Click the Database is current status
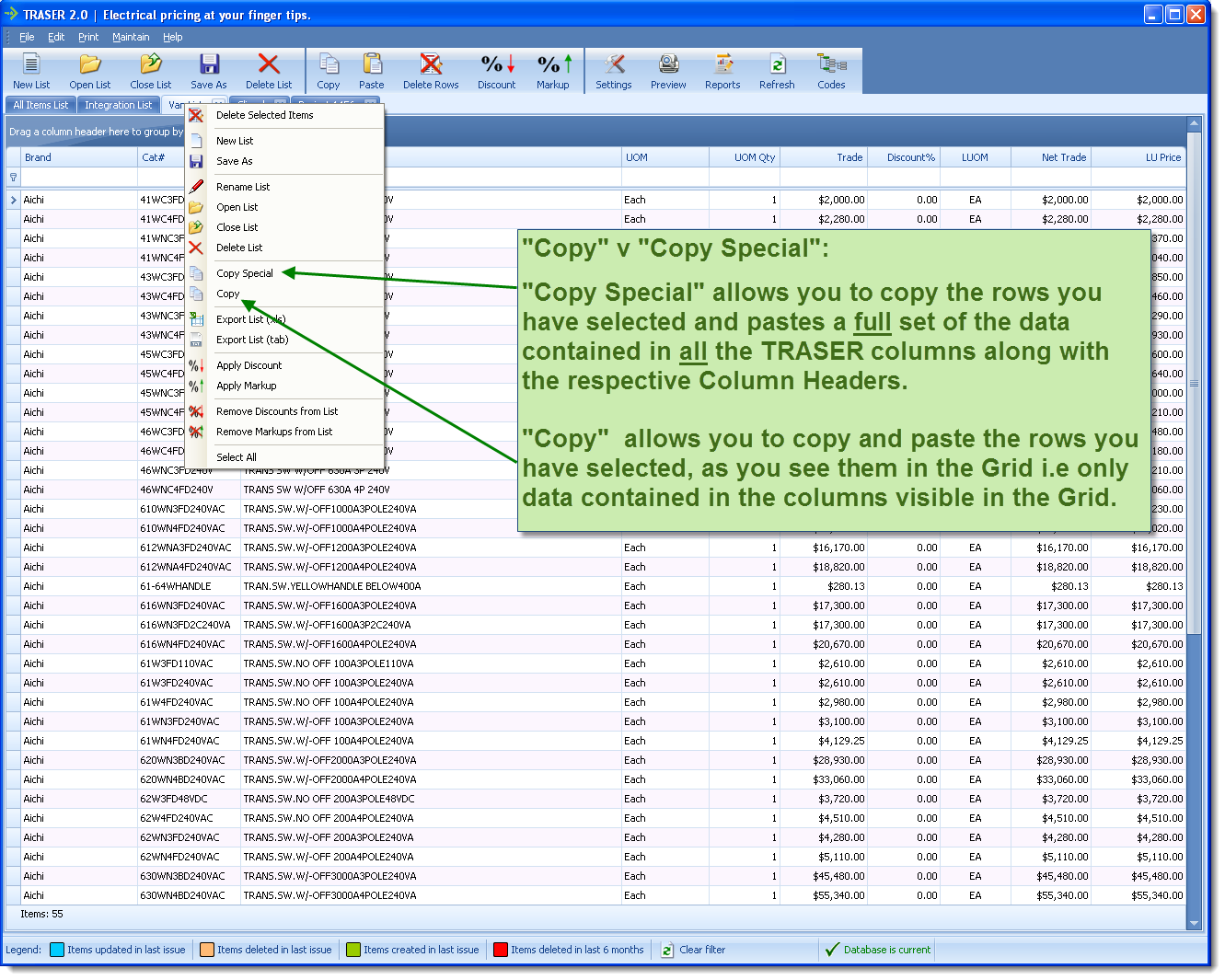 (x=878, y=950)
